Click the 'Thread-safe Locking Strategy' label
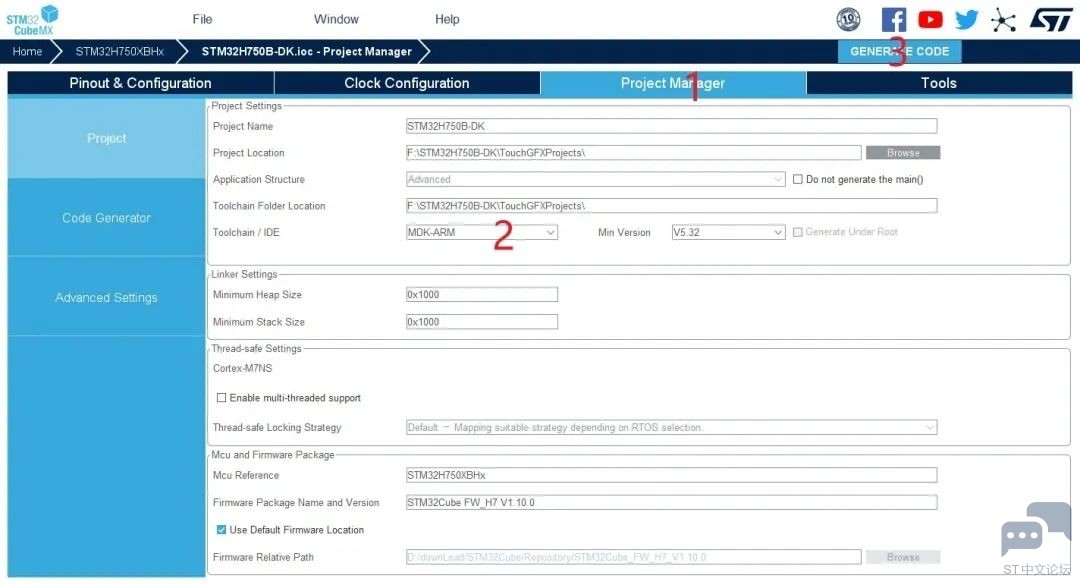The image size is (1080, 585). pyautogui.click(x=277, y=427)
